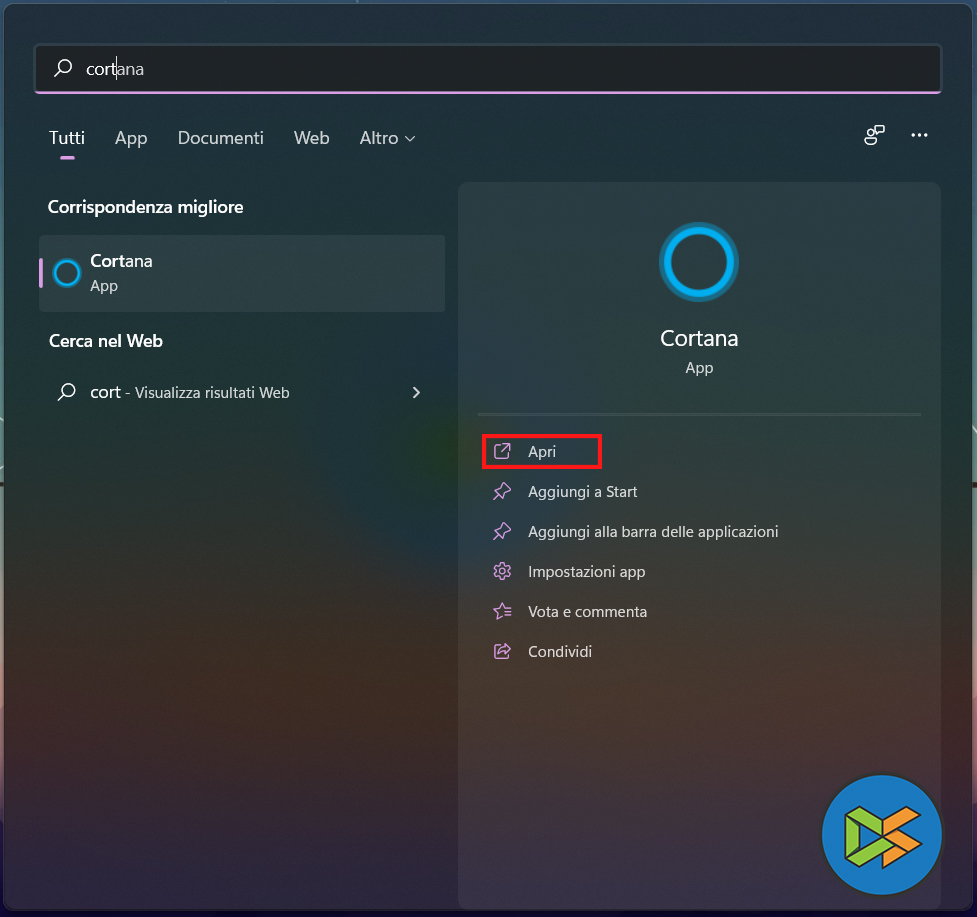Choose Condividi for Cortana
The width and height of the screenshot is (977, 917).
(x=560, y=652)
